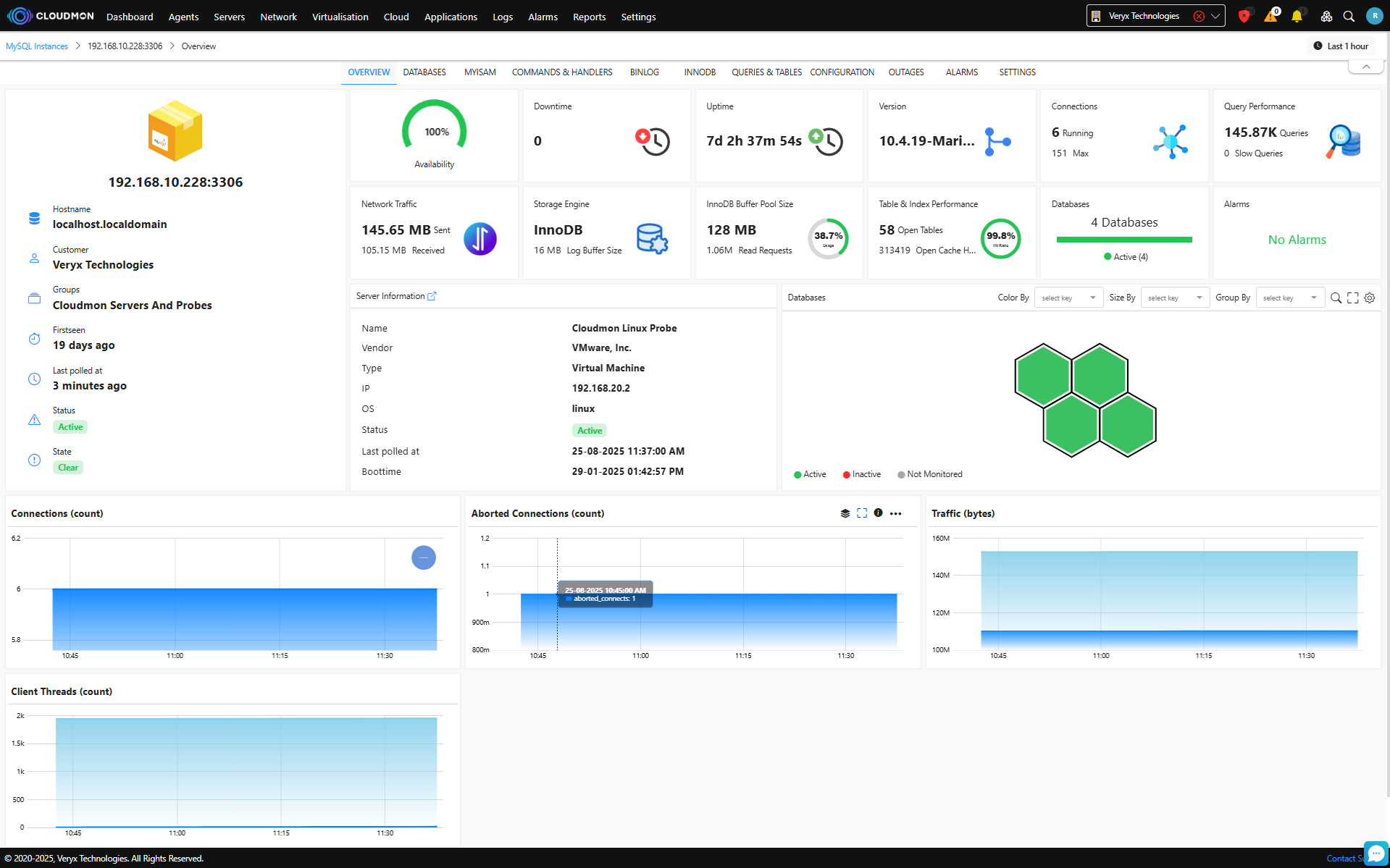Click the notification bell icon
This screenshot has height=868, width=1390.
pos(1297,16)
